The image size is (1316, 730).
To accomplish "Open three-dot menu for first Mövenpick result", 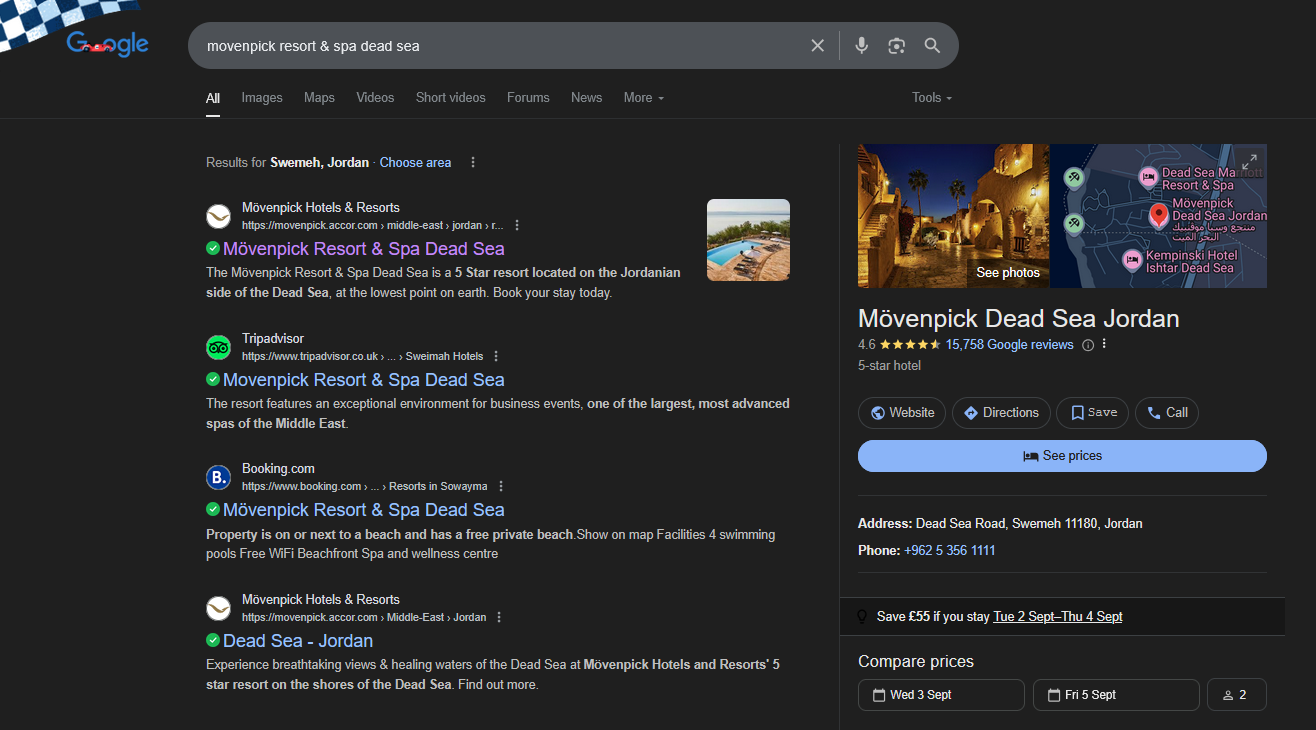I will (517, 225).
